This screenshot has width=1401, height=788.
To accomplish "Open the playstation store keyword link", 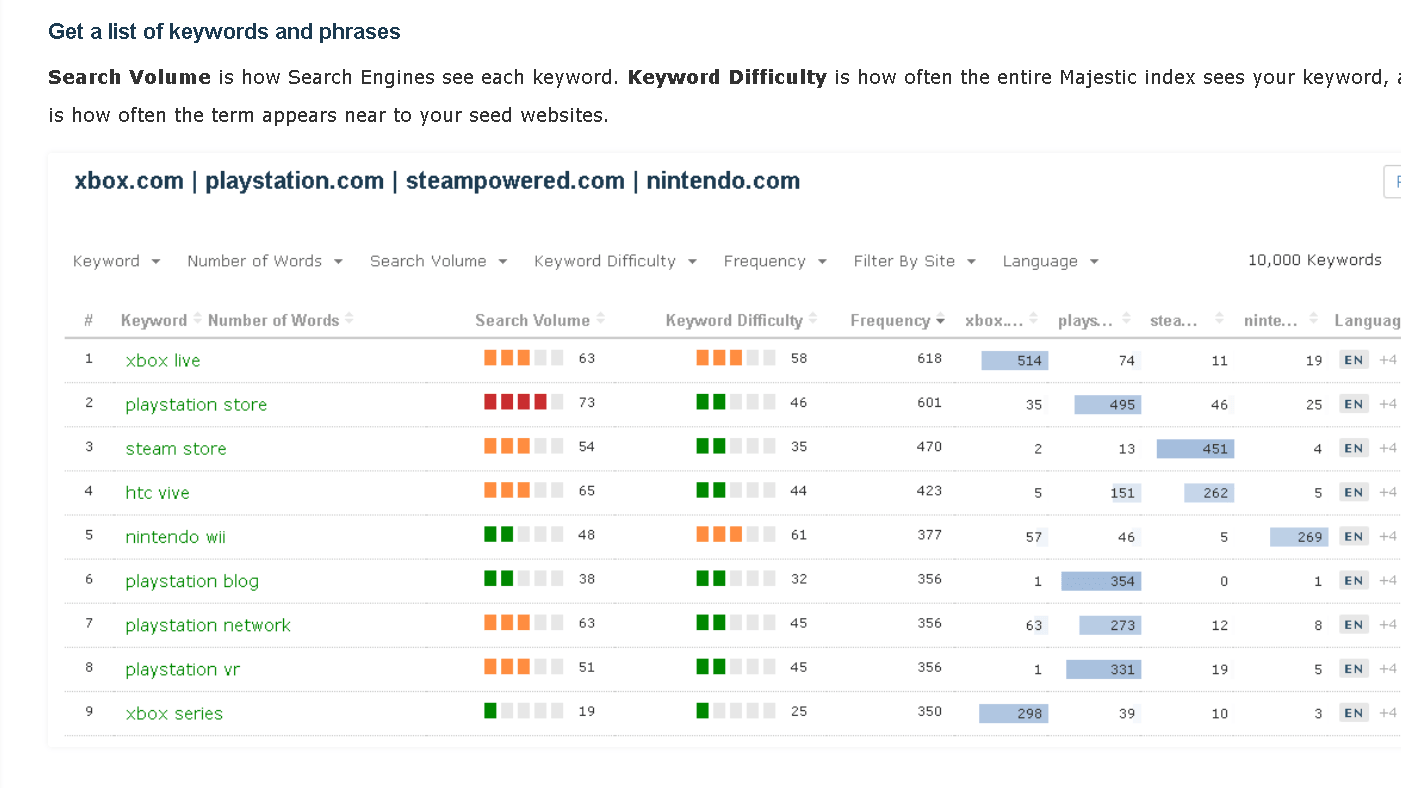I will pos(196,404).
